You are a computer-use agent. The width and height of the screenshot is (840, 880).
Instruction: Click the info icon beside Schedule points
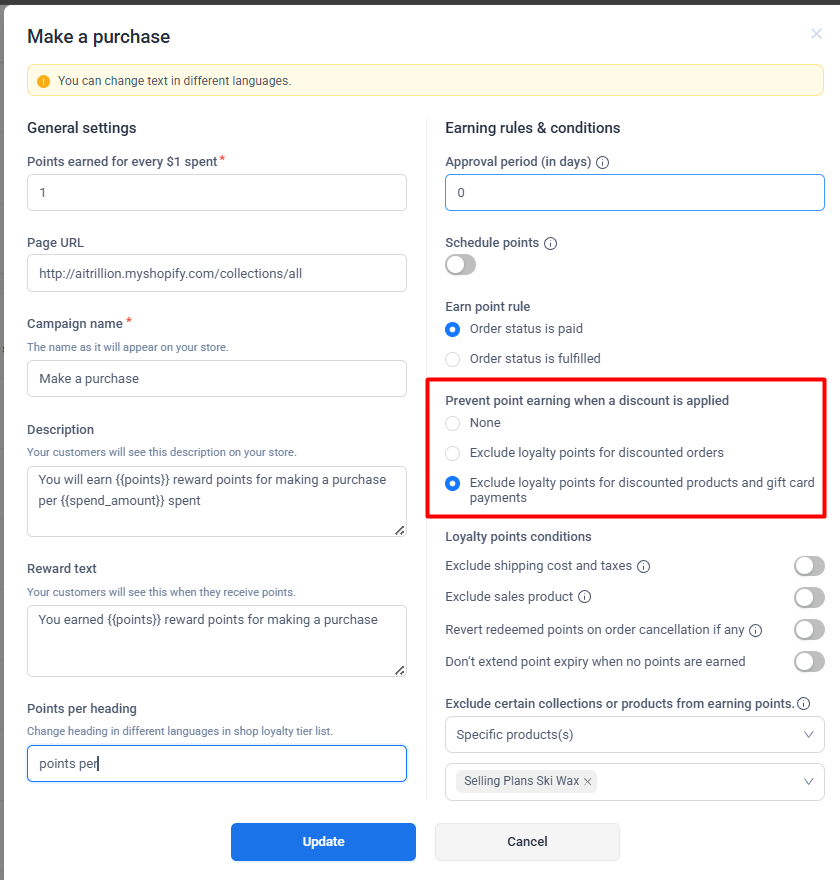(x=551, y=243)
